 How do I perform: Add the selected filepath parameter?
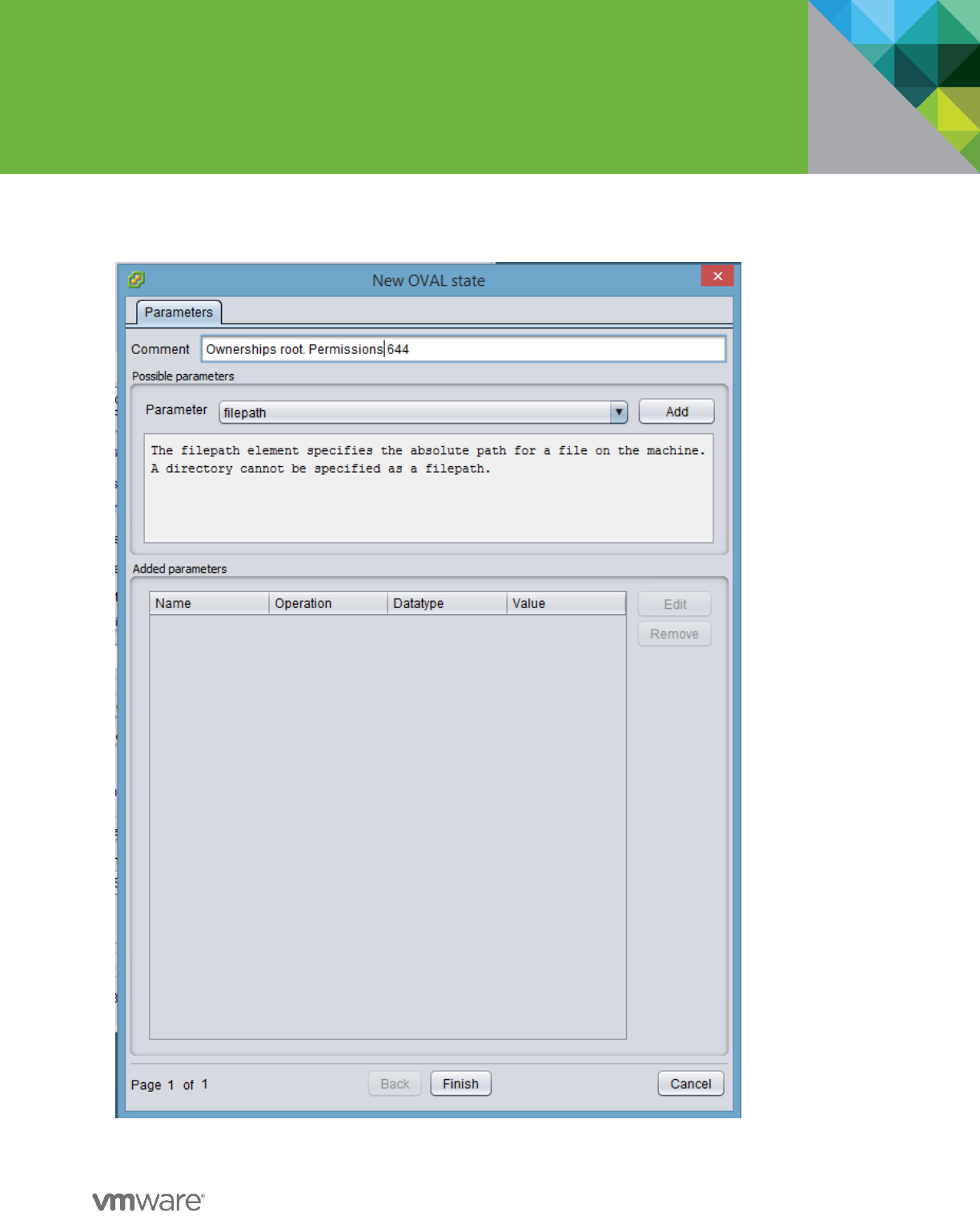click(x=677, y=412)
